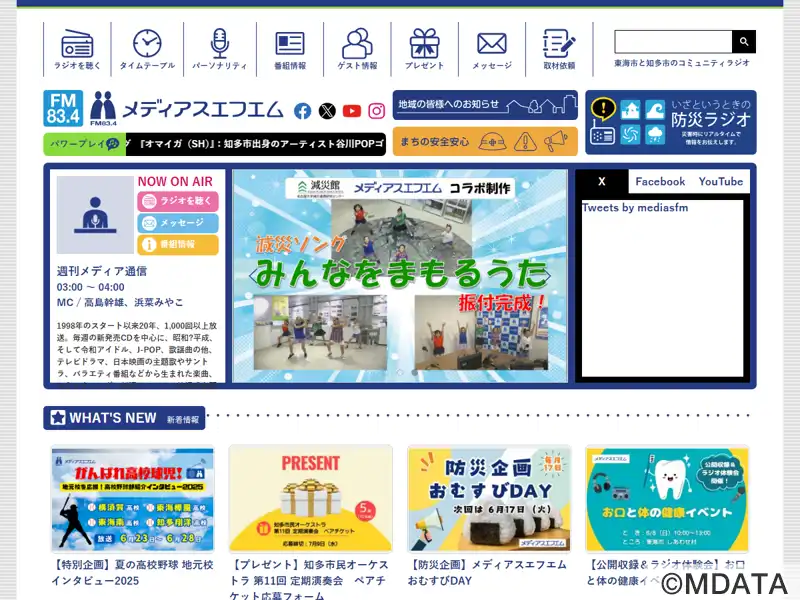
Task: Open the メッセージ envelope icon
Action: tap(492, 50)
